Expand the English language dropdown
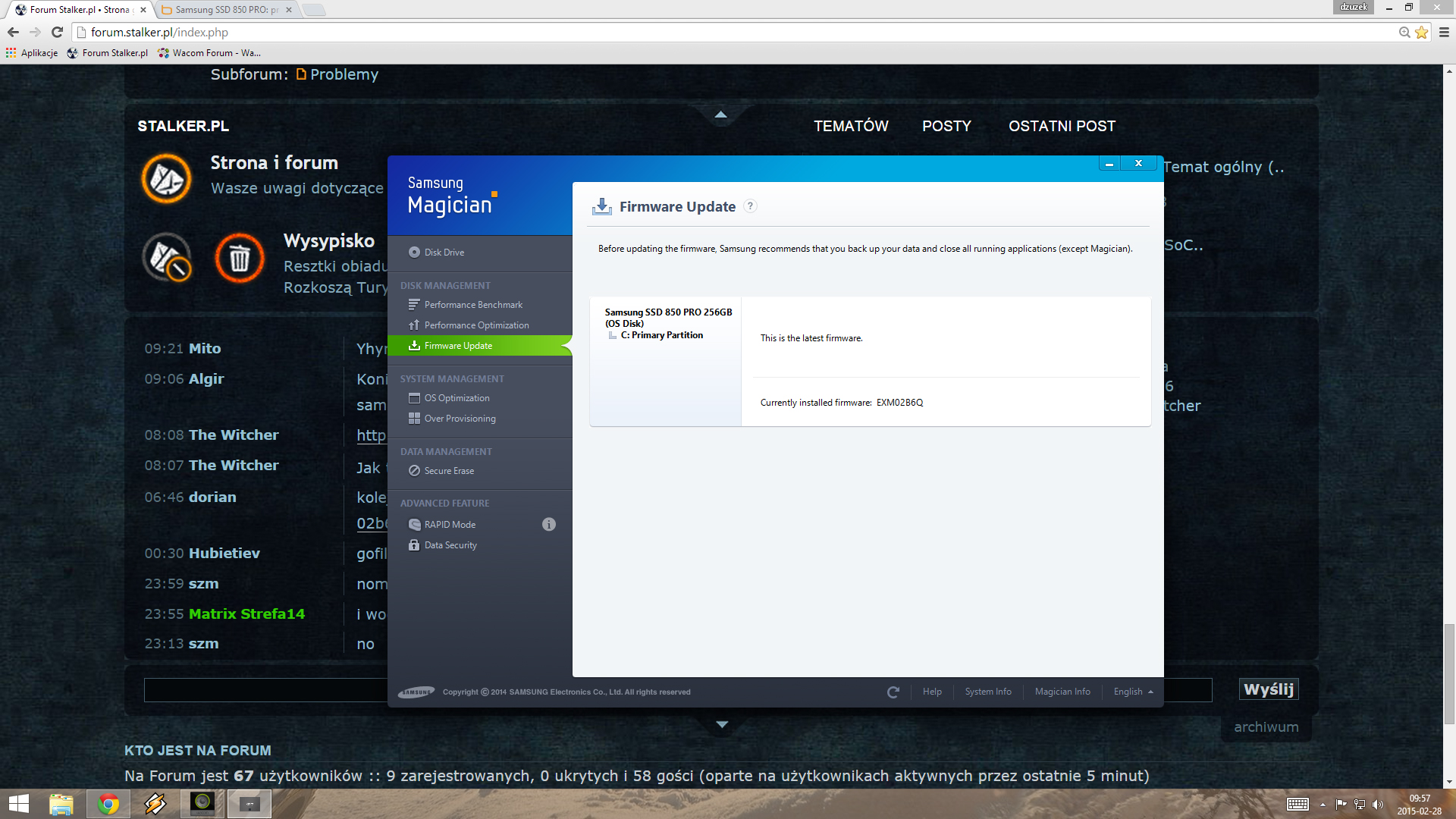This screenshot has height=819, width=1456. tap(1133, 692)
